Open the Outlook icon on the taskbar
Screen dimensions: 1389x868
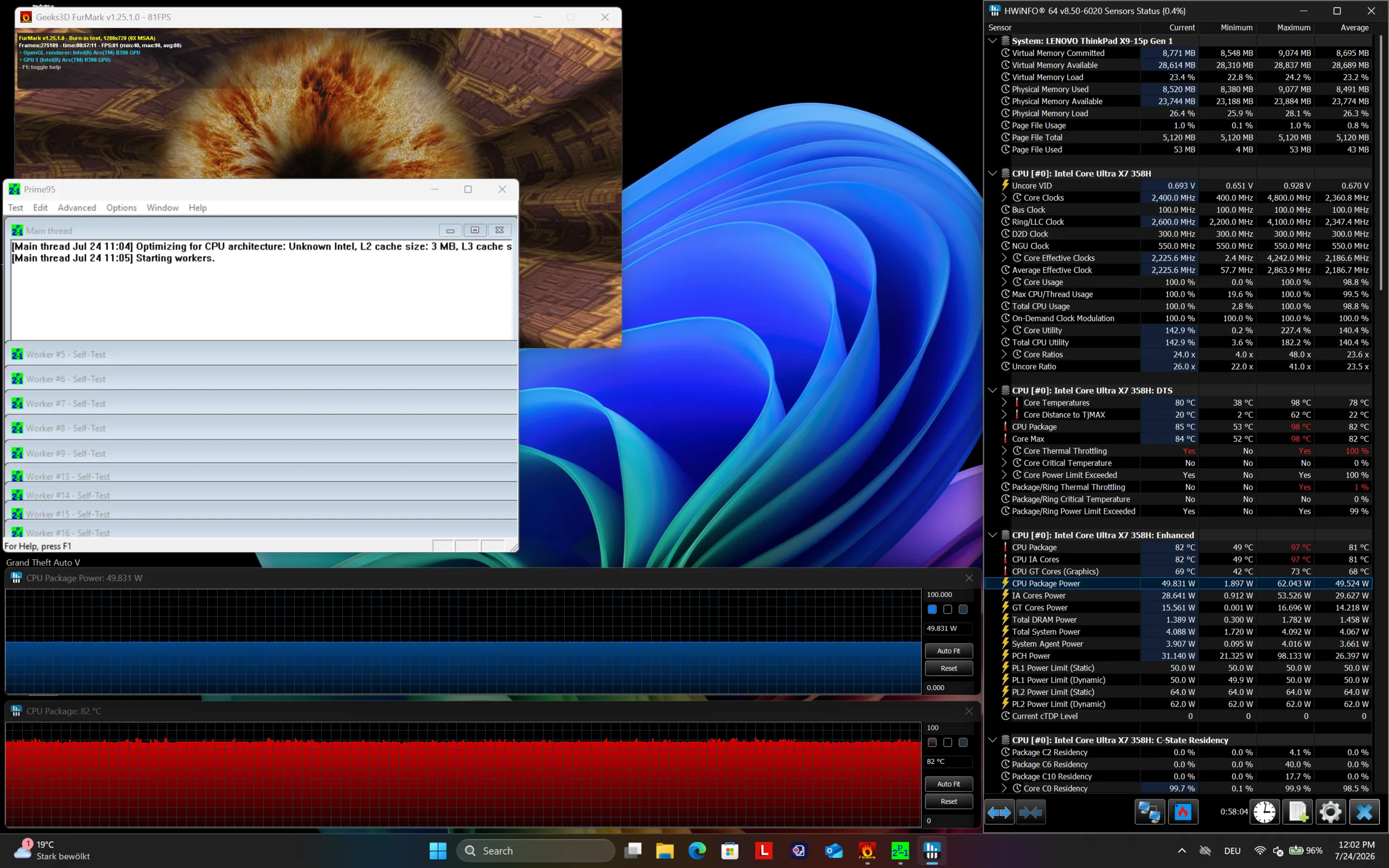pyautogui.click(x=833, y=851)
